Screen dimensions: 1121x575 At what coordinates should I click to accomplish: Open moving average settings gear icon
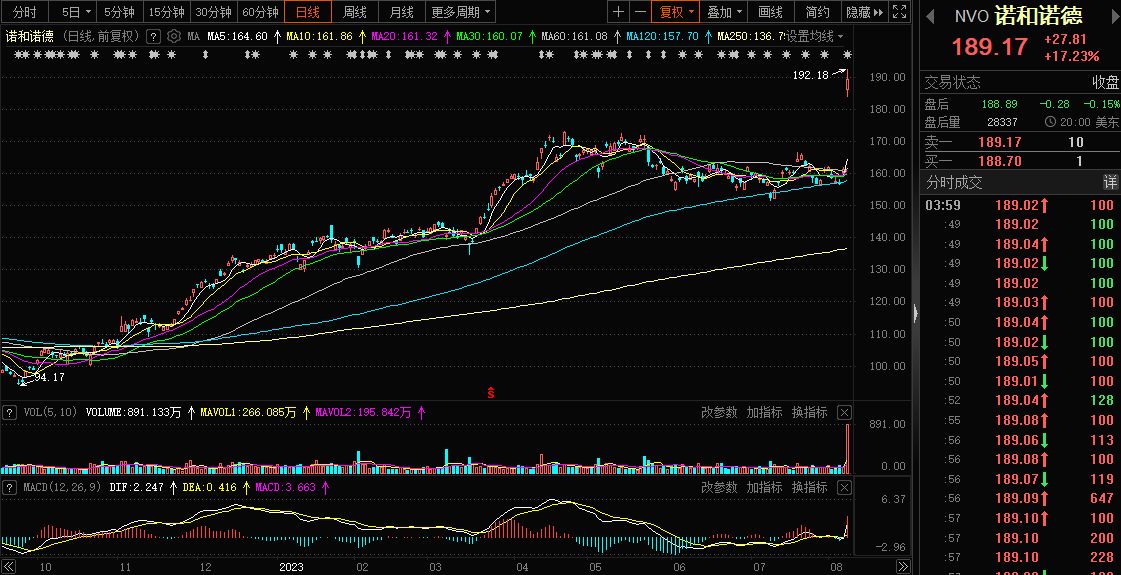click(174, 36)
